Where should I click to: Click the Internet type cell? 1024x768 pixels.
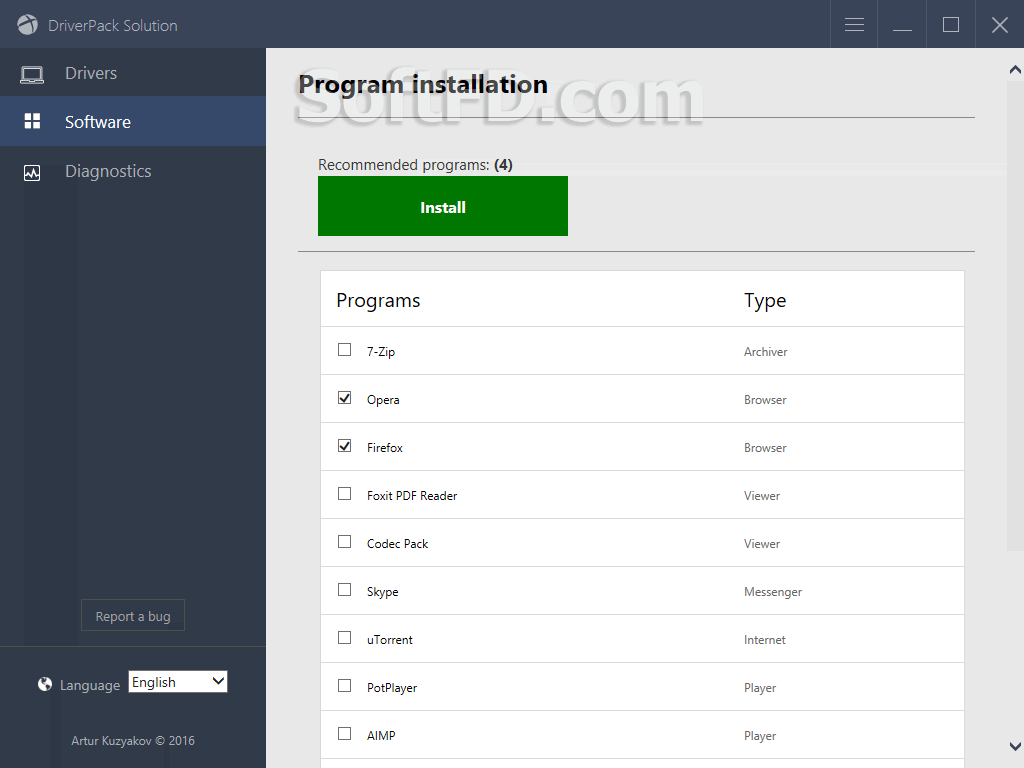pos(765,640)
